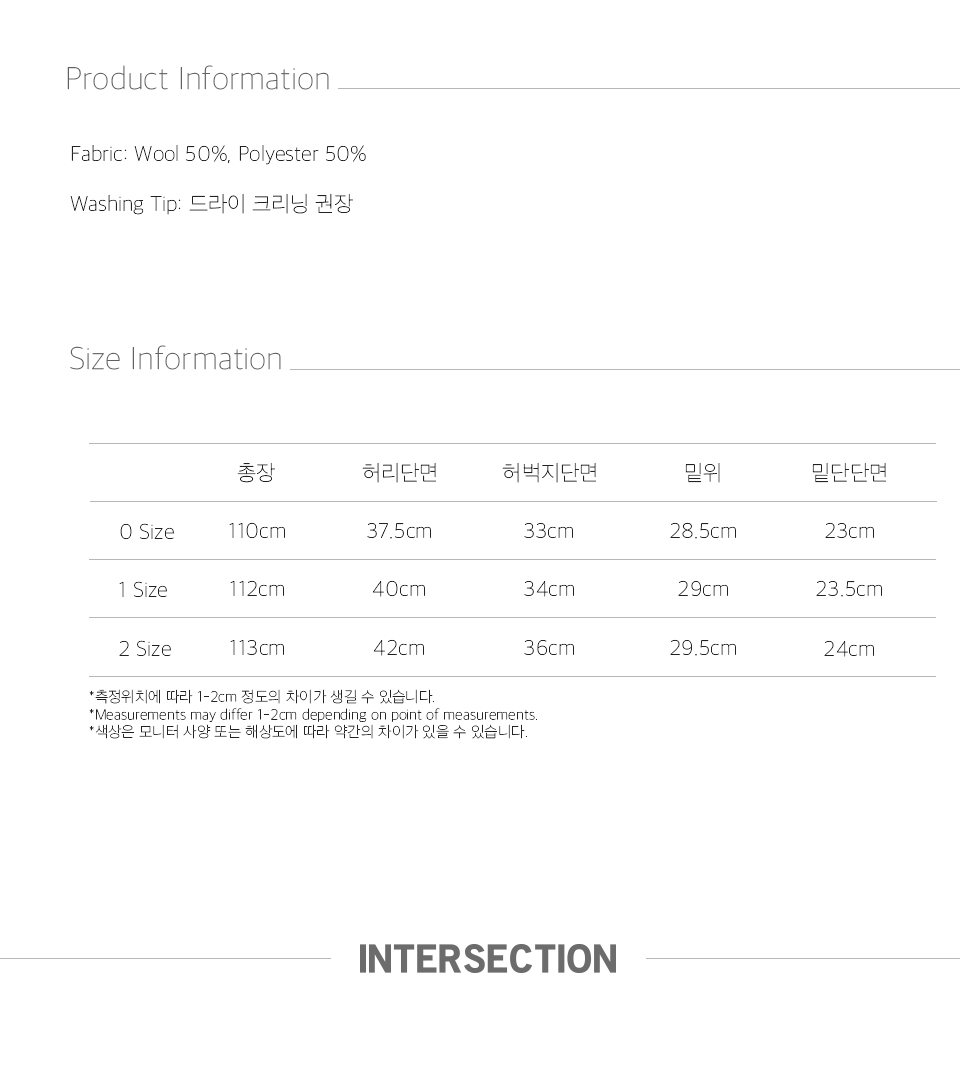Click the 113cm total length cell
The image size is (960, 1080).
pos(257,648)
